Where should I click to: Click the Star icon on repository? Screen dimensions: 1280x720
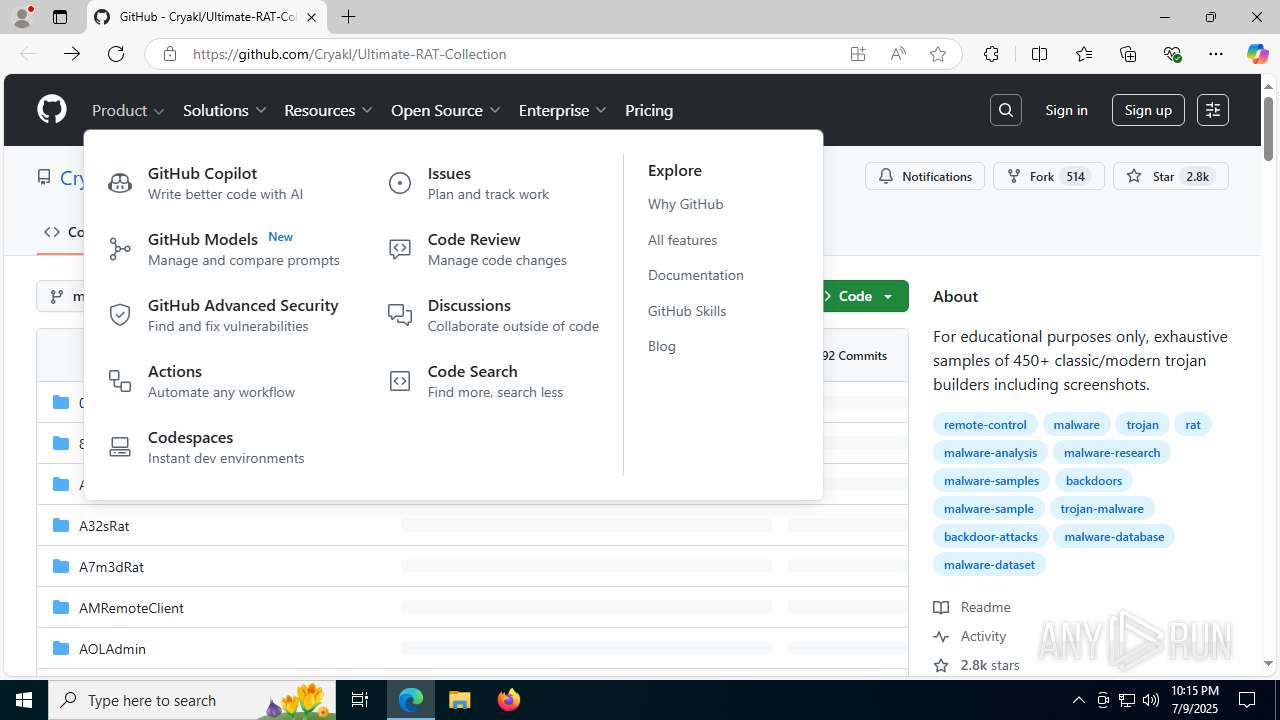1134,176
